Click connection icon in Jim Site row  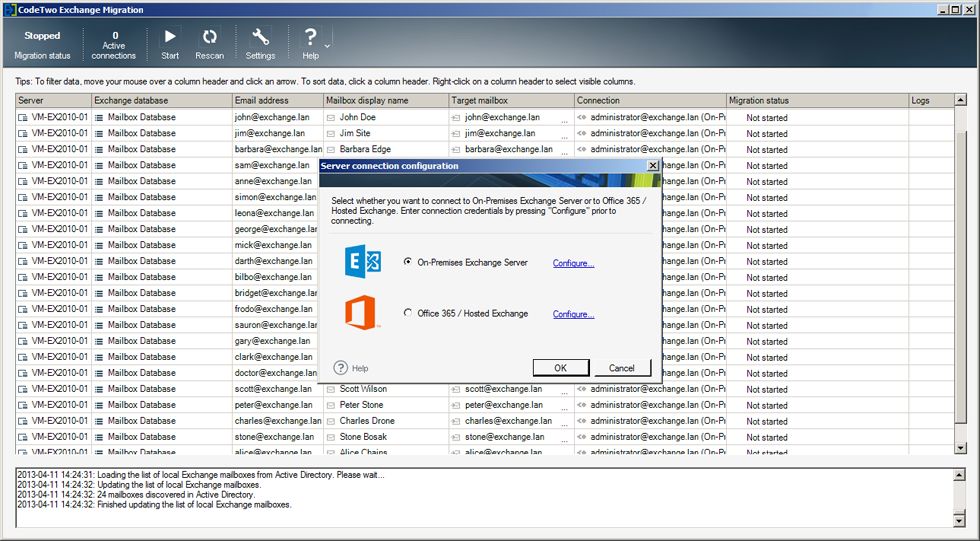click(x=582, y=134)
